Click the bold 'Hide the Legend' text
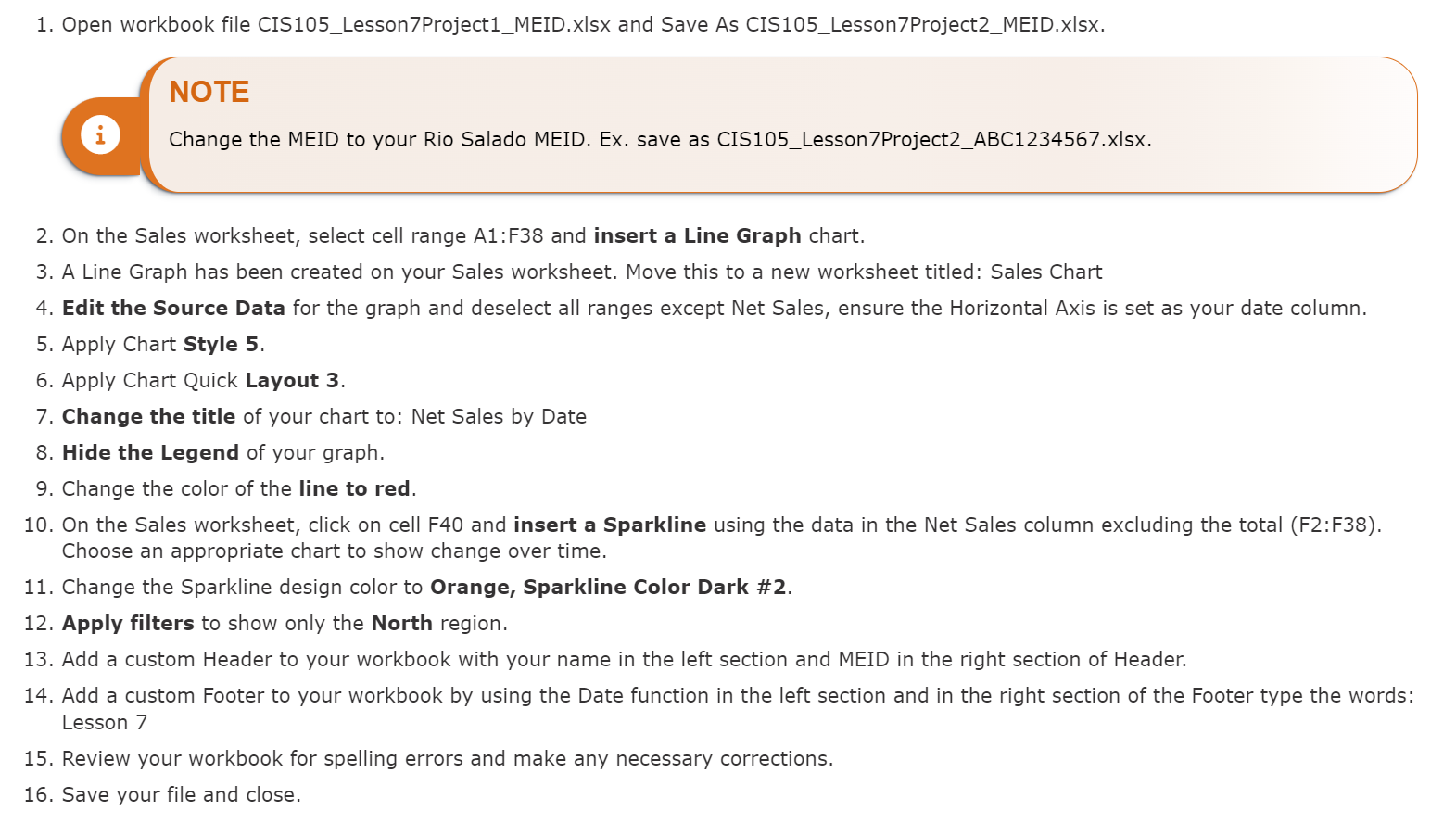 150,453
